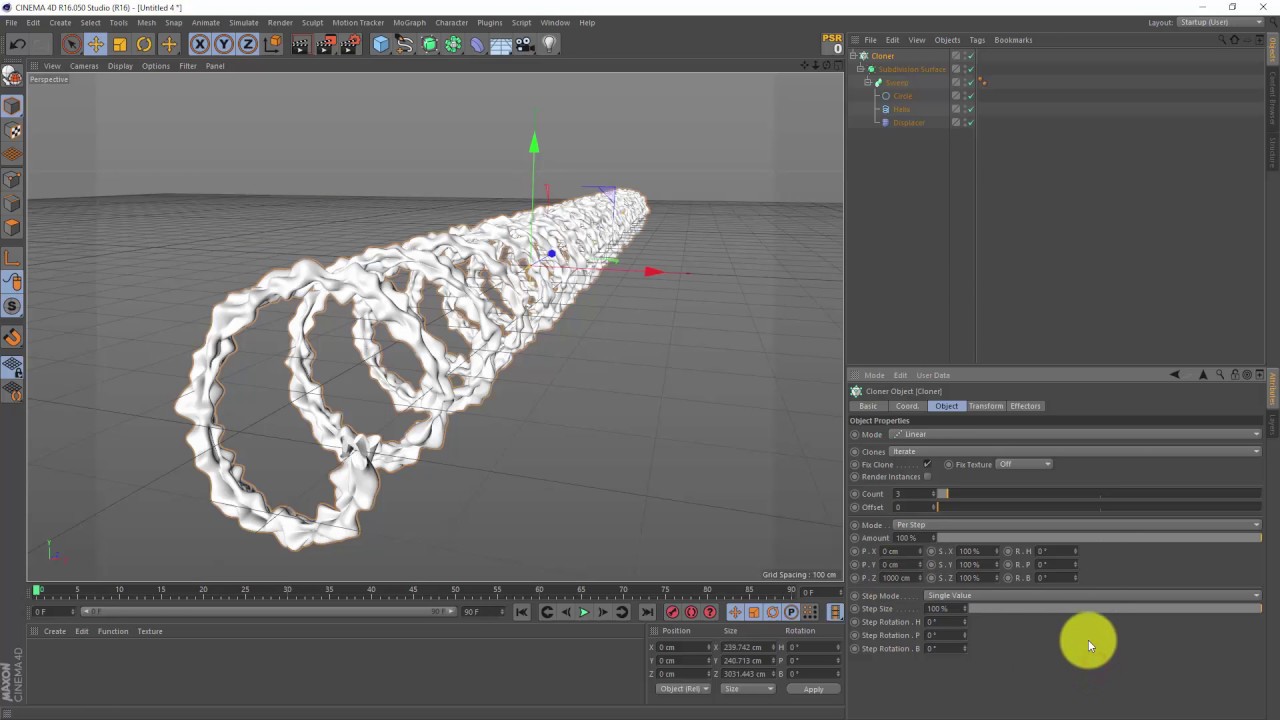Add a Light object icon
The width and height of the screenshot is (1280, 720).
[549, 44]
